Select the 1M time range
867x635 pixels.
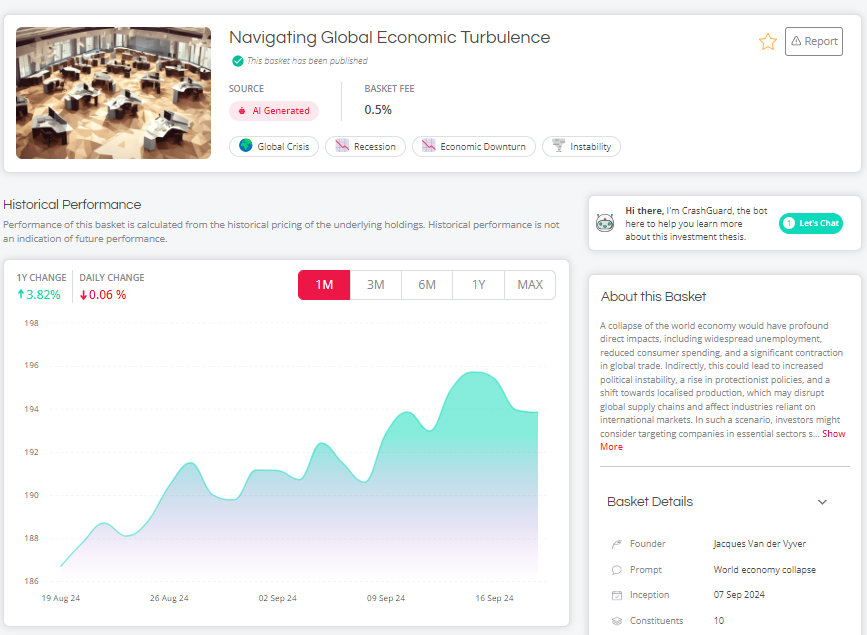[x=324, y=285]
